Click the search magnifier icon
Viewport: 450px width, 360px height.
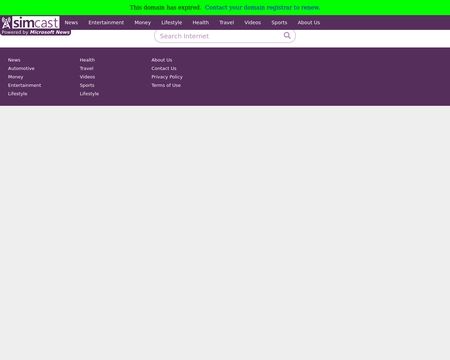[x=287, y=36]
